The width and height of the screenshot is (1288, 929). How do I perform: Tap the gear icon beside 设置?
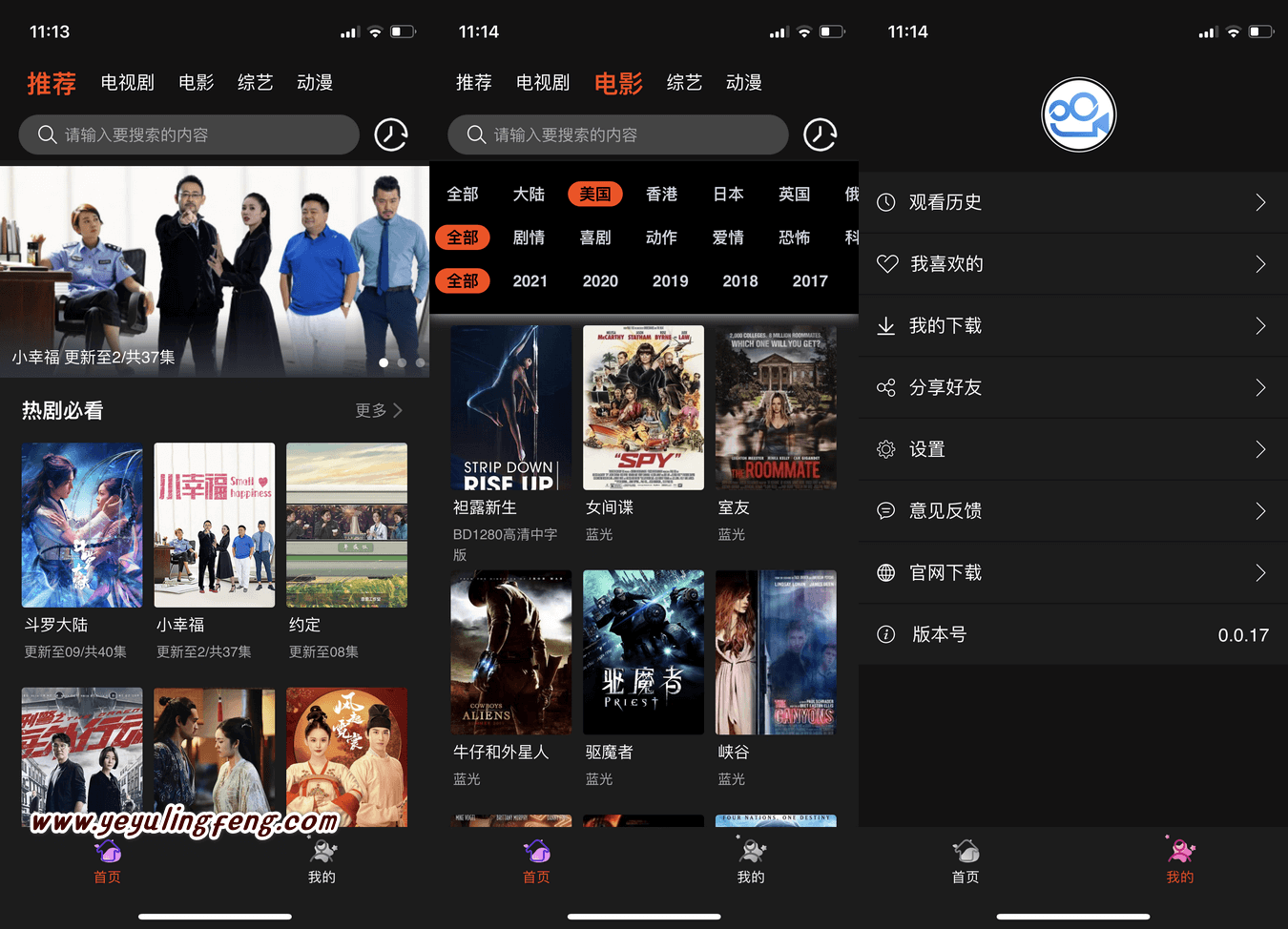click(886, 449)
